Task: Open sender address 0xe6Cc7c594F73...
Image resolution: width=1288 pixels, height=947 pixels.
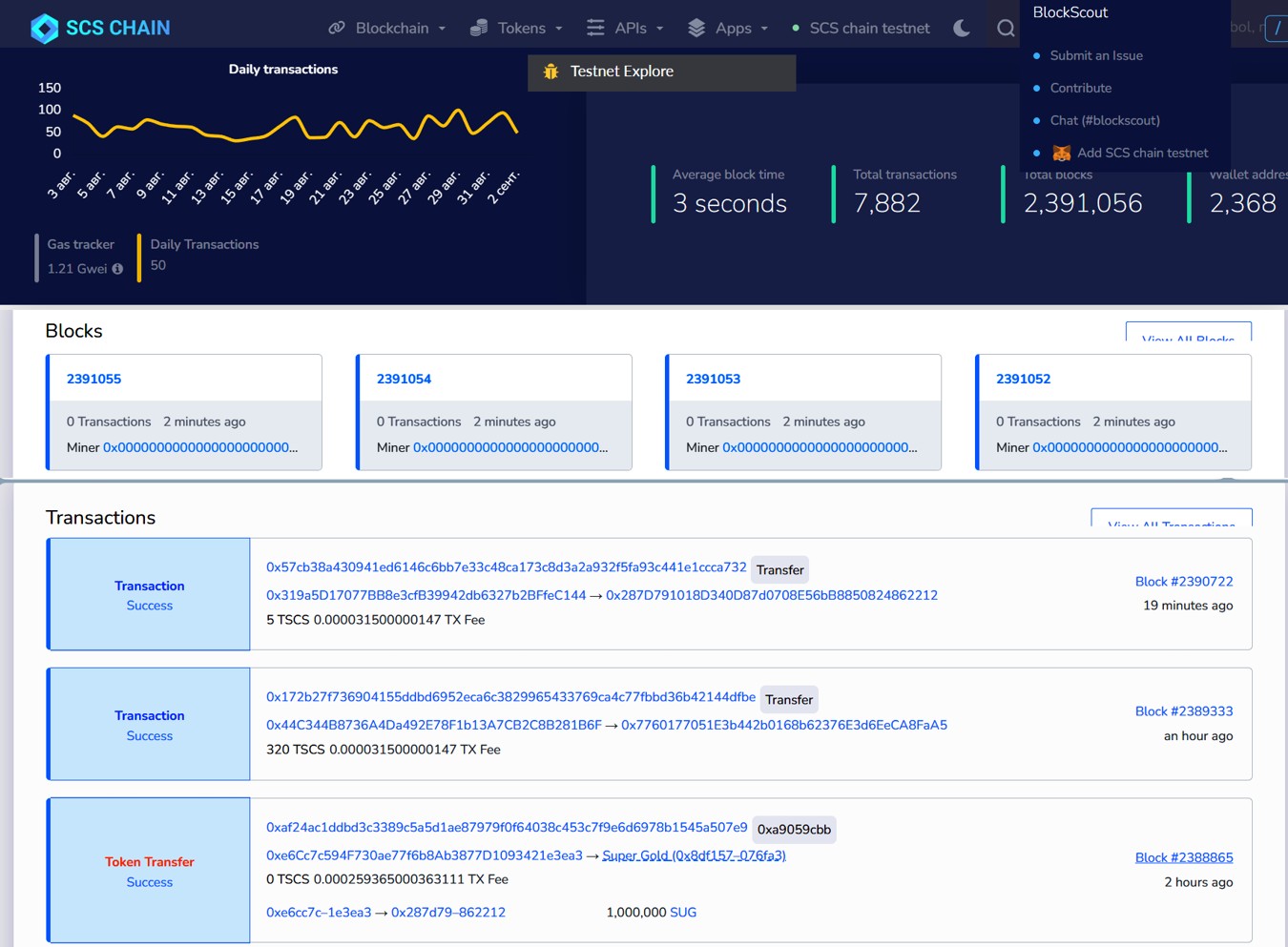Action: click(425, 855)
